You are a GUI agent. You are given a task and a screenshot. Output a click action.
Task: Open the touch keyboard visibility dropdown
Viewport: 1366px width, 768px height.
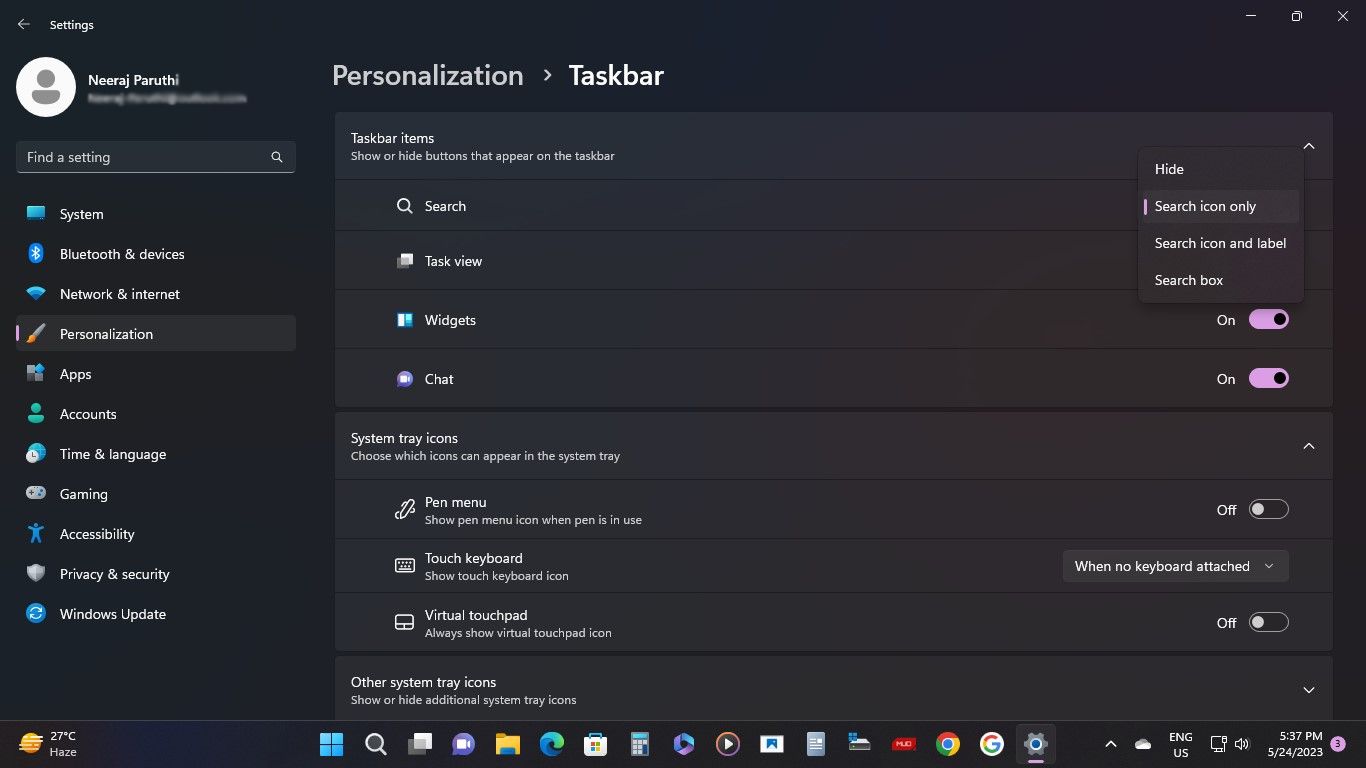click(x=1175, y=565)
